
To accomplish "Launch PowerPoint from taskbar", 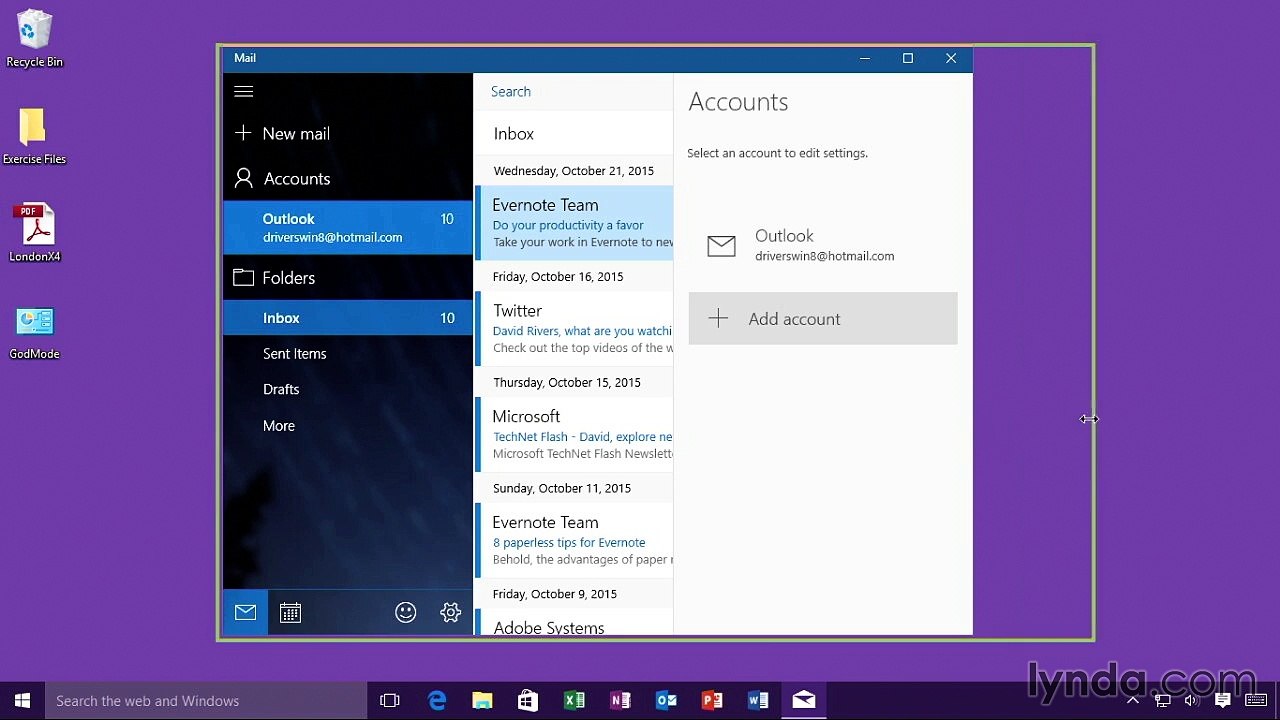I will pyautogui.click(x=712, y=701).
